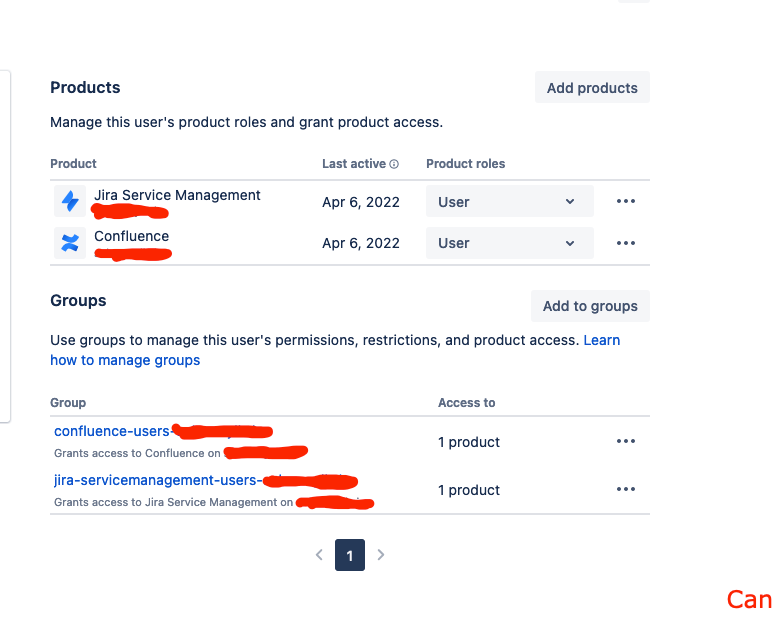Select page 1 in pagination
The width and height of the screenshot is (780, 627).
click(x=350, y=555)
